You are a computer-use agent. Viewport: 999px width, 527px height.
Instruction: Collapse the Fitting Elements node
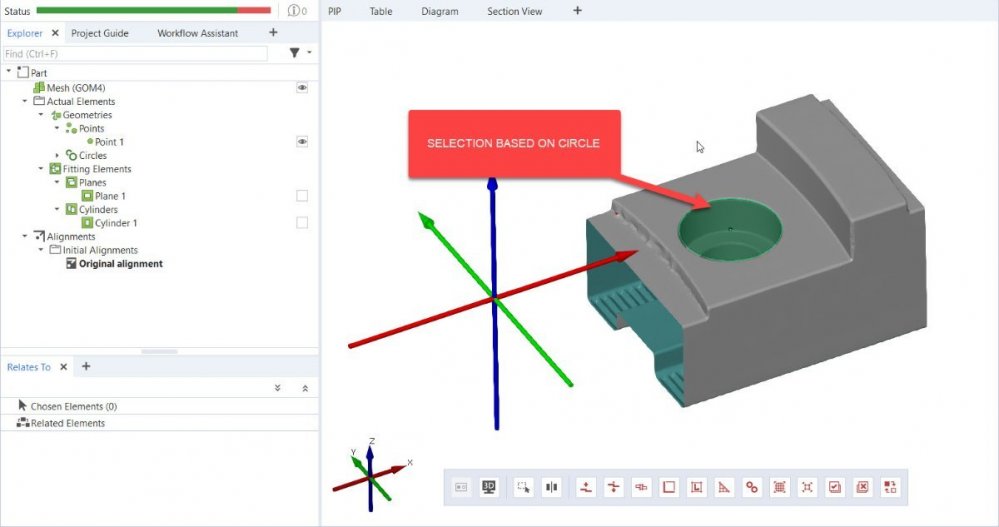click(40, 169)
